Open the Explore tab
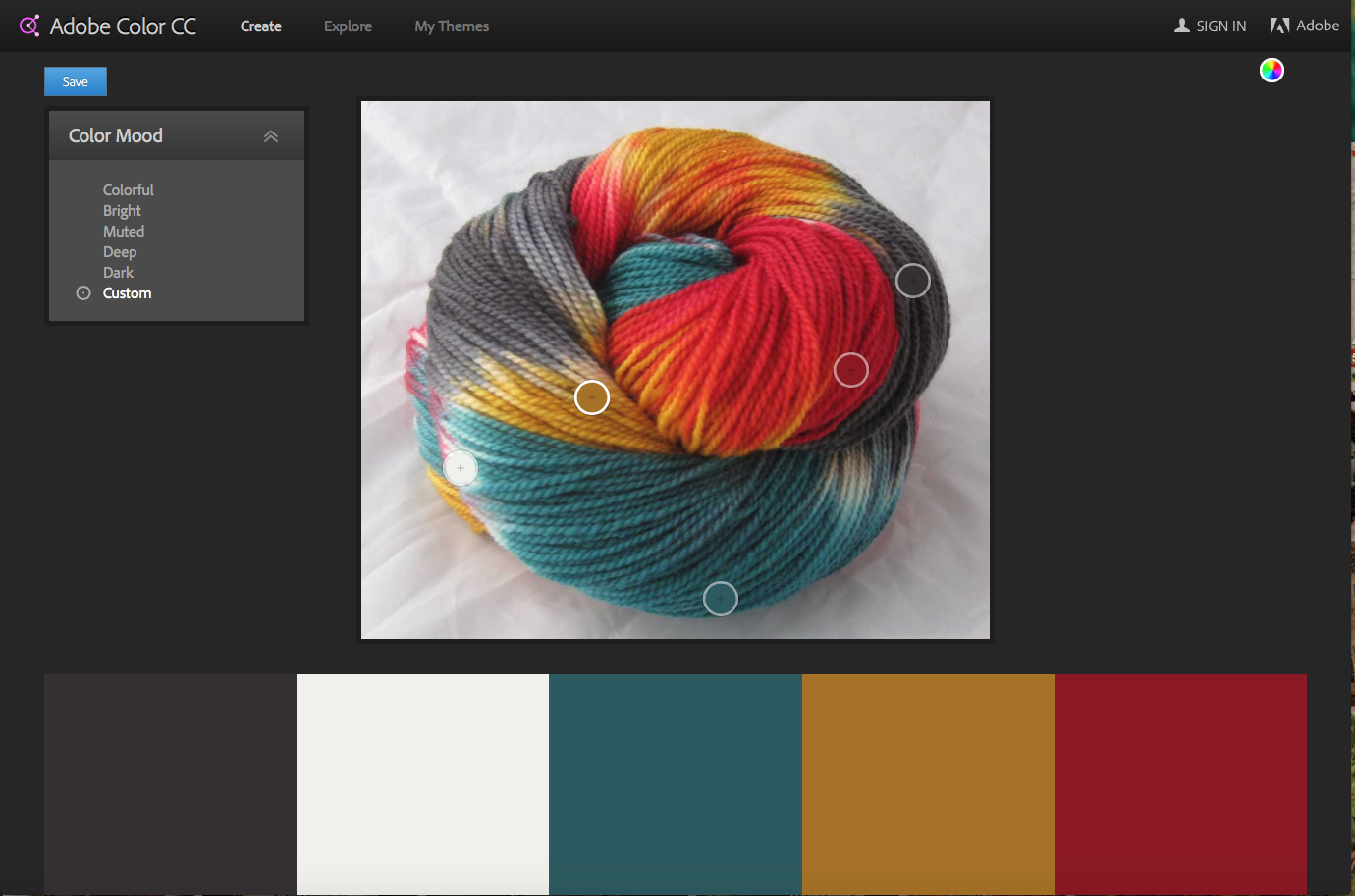The height and width of the screenshot is (896, 1355). pyautogui.click(x=348, y=26)
